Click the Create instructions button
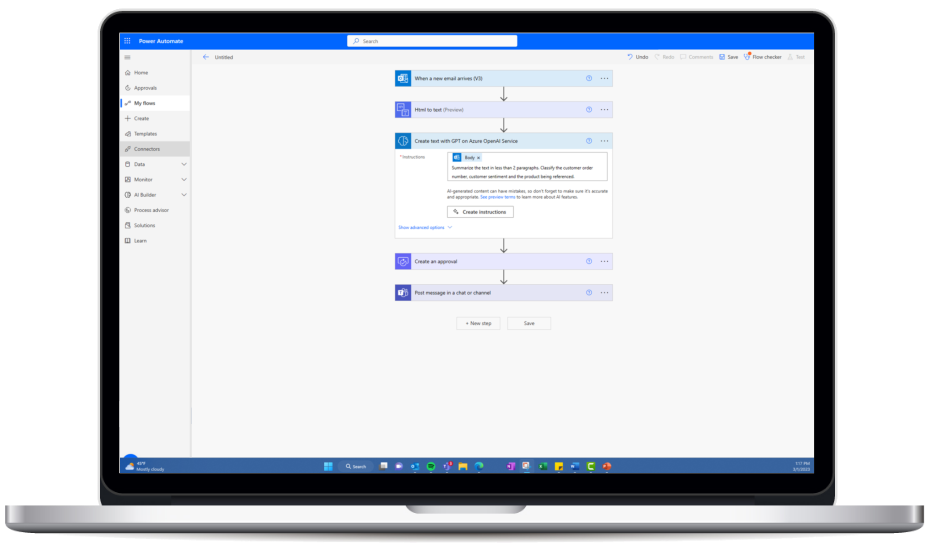935x553 pixels. pyautogui.click(x=480, y=212)
